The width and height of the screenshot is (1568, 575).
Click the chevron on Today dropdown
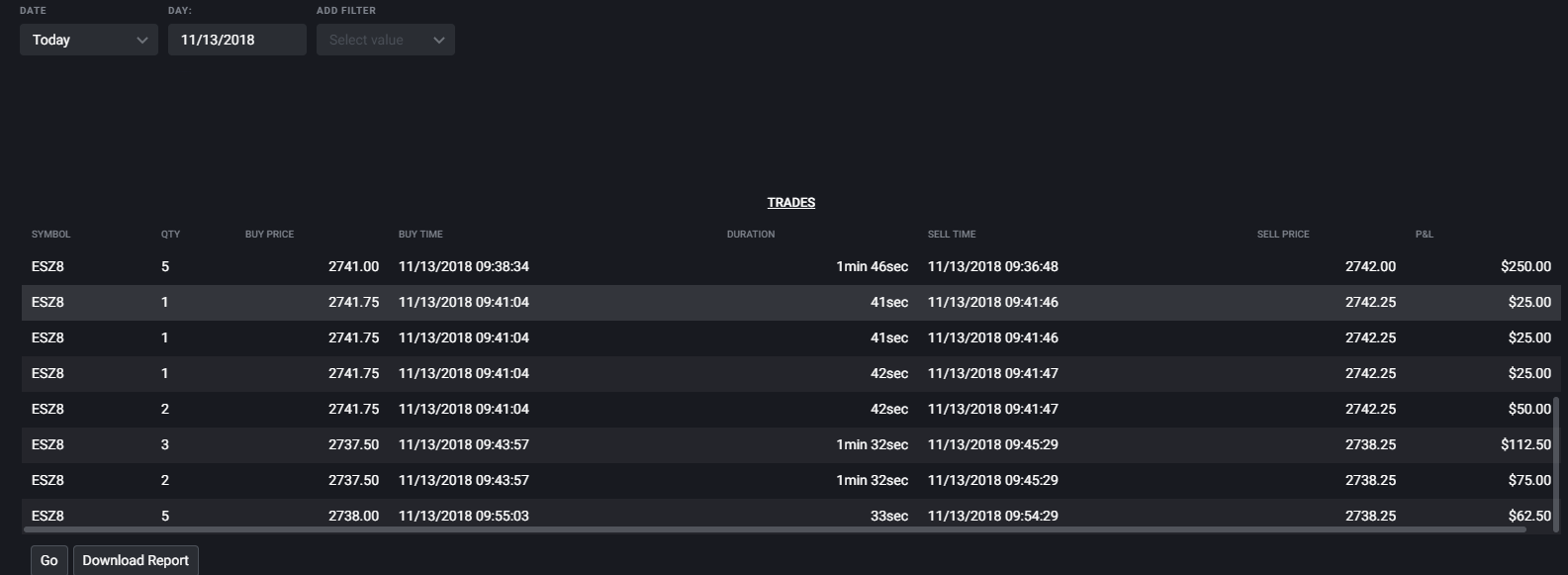click(141, 41)
